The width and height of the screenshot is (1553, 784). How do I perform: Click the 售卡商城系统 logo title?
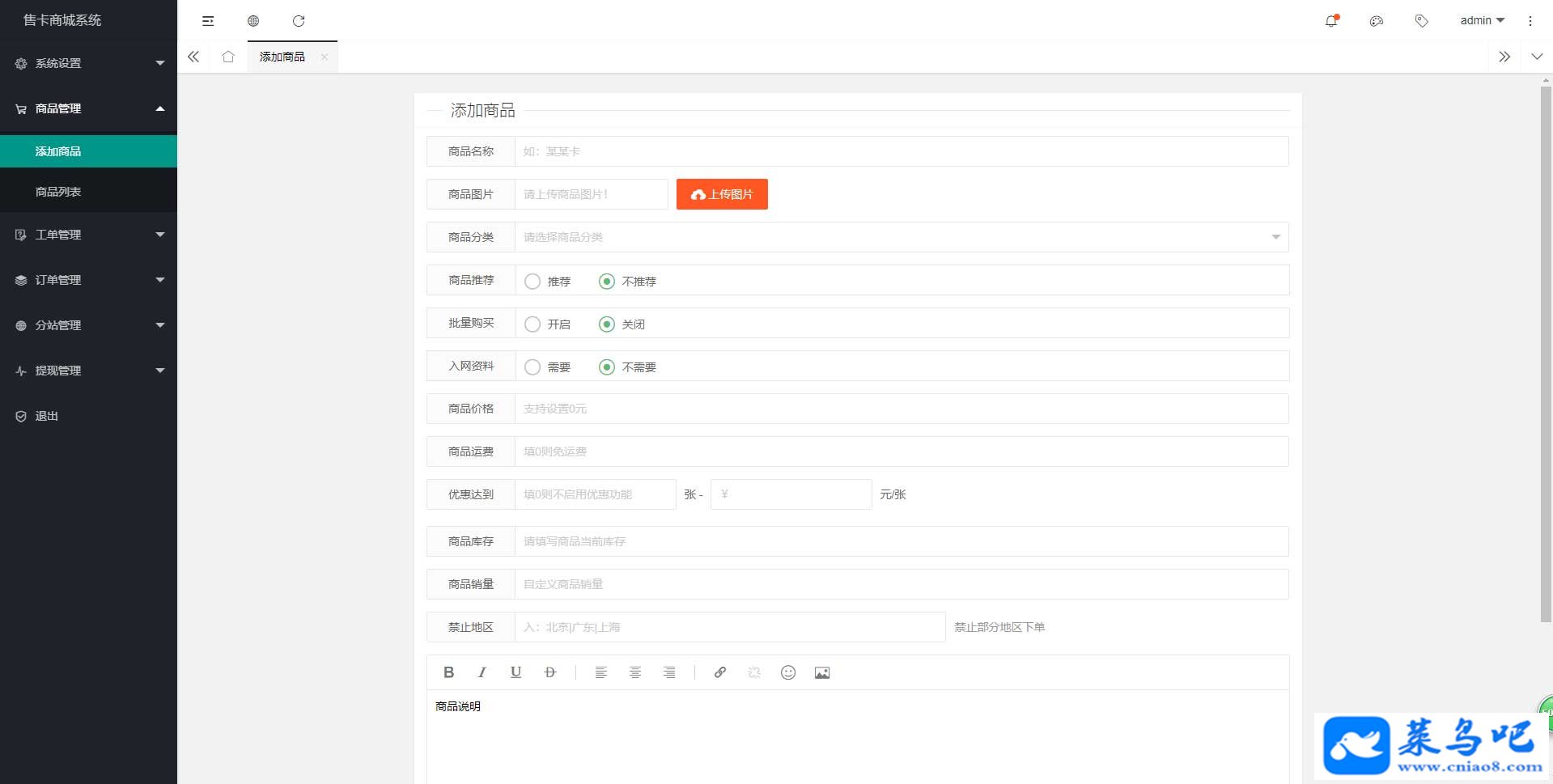click(62, 20)
